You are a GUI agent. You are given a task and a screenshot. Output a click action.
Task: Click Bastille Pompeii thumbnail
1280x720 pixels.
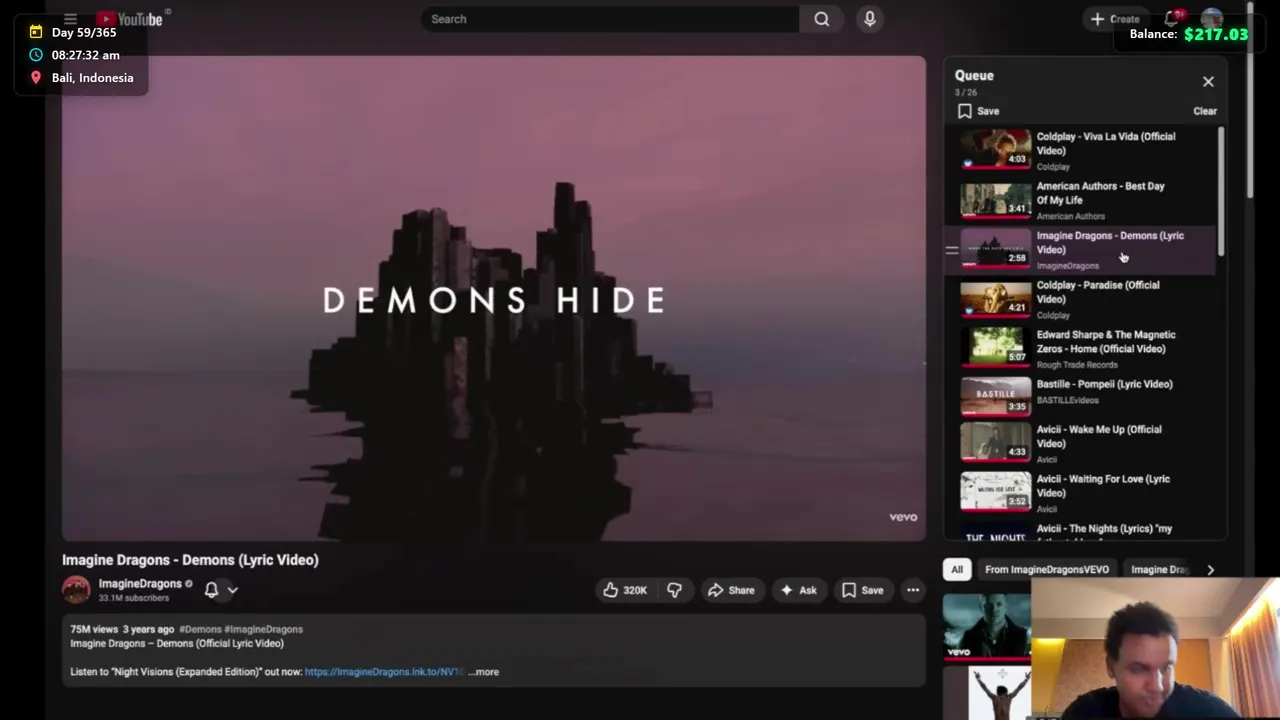[x=995, y=396]
